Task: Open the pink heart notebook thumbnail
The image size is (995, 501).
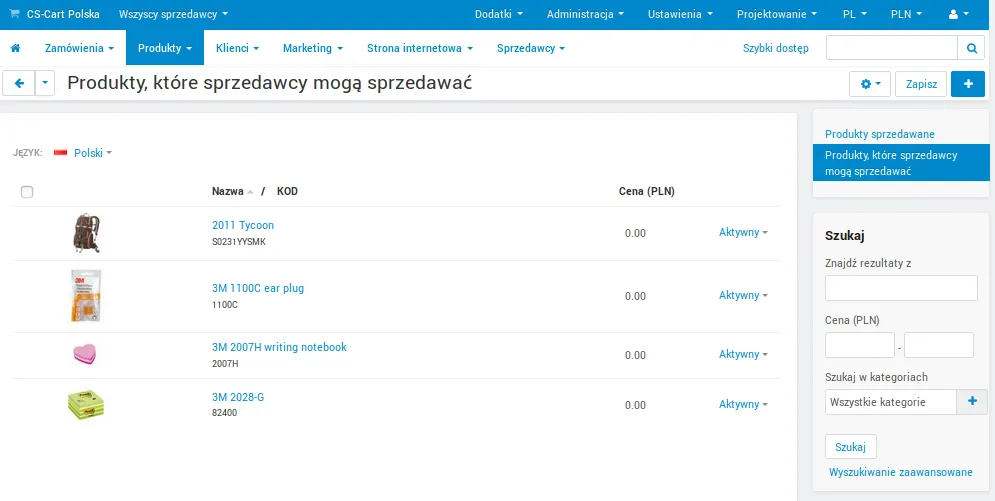Action: tap(84, 355)
